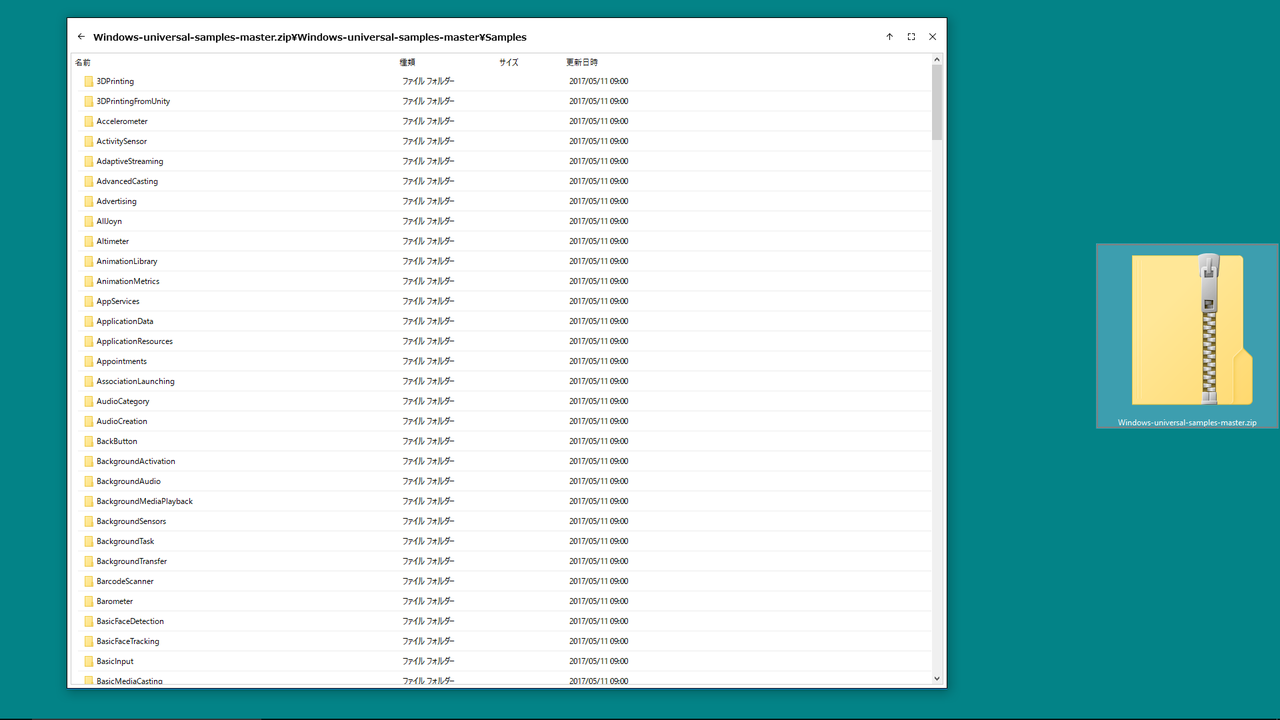Select the BackgroundMediaPlayback folder icon
The image size is (1280, 720).
89,501
